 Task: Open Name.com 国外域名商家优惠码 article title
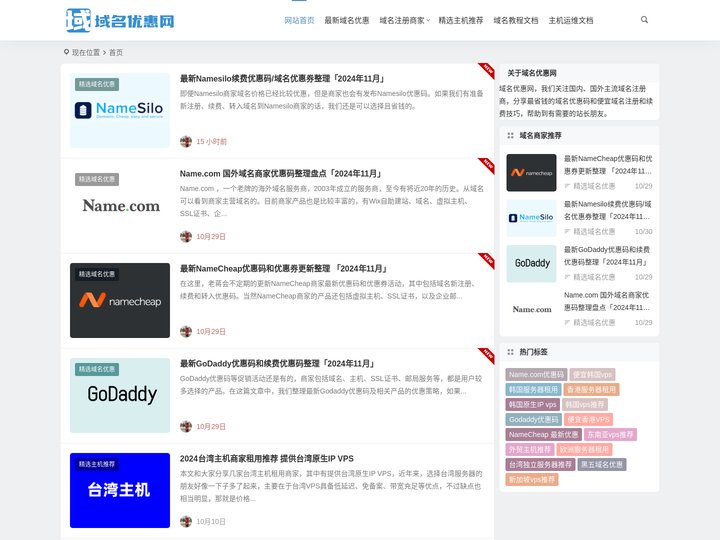coord(281,174)
